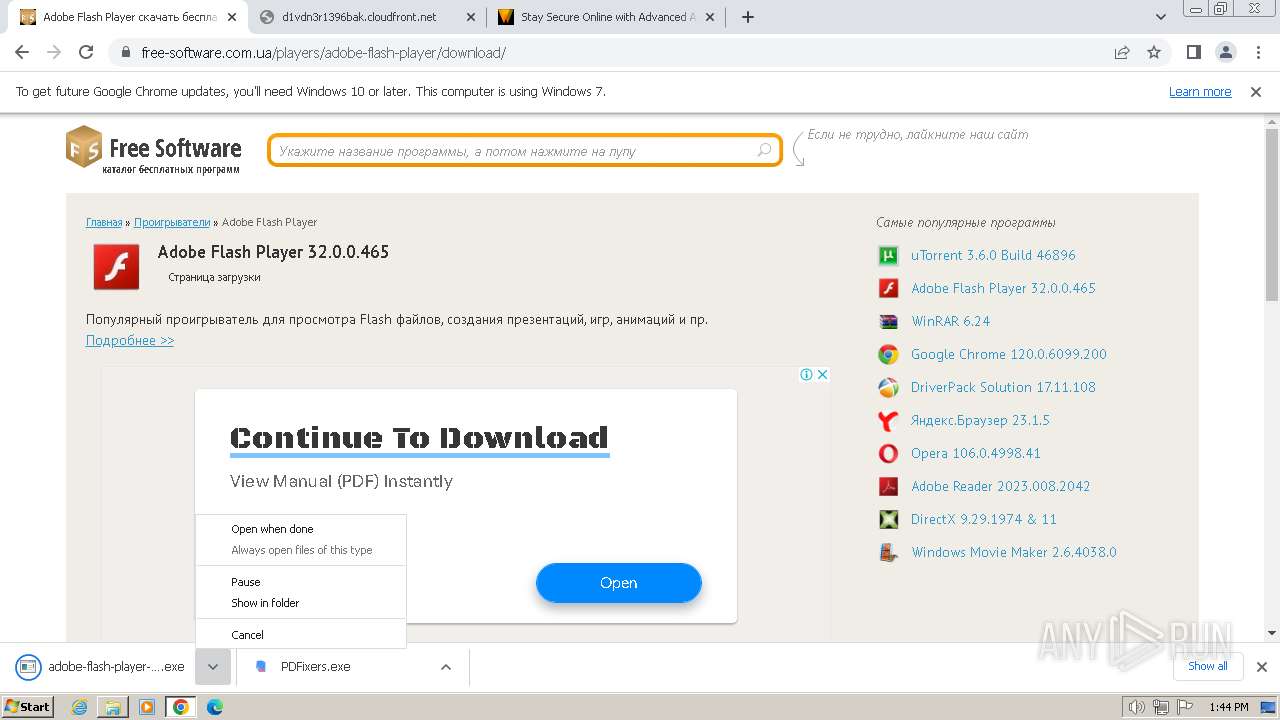Screen dimensions: 1280x720
Task: Click the Yandex Browser icon in the list
Action: pyautogui.click(x=888, y=420)
